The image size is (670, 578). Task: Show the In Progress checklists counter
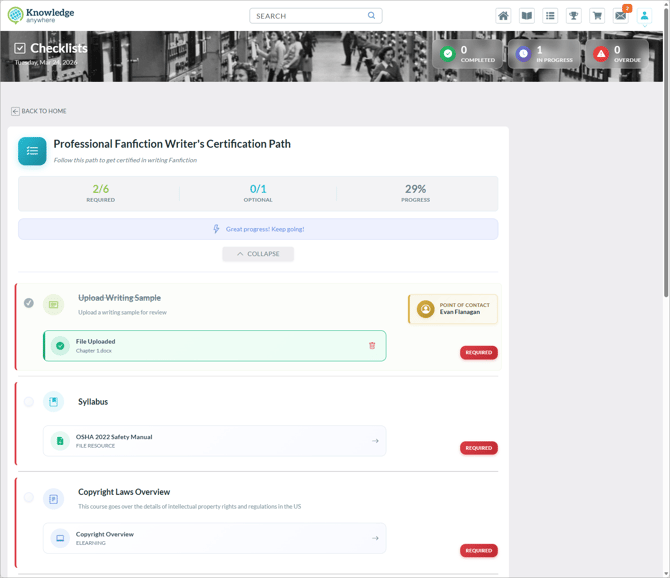tap(543, 54)
